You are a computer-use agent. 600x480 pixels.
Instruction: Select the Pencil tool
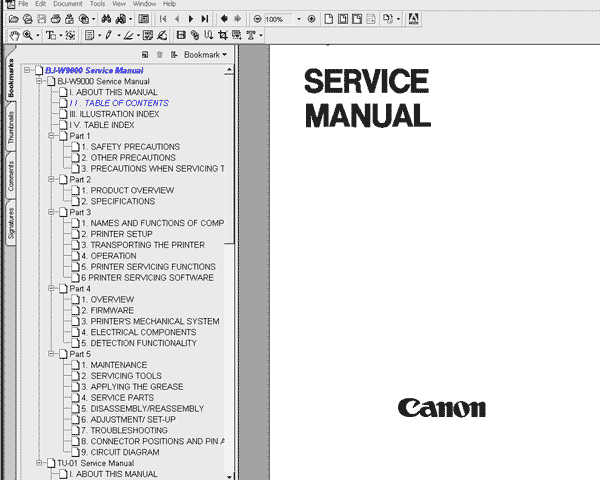tap(109, 36)
